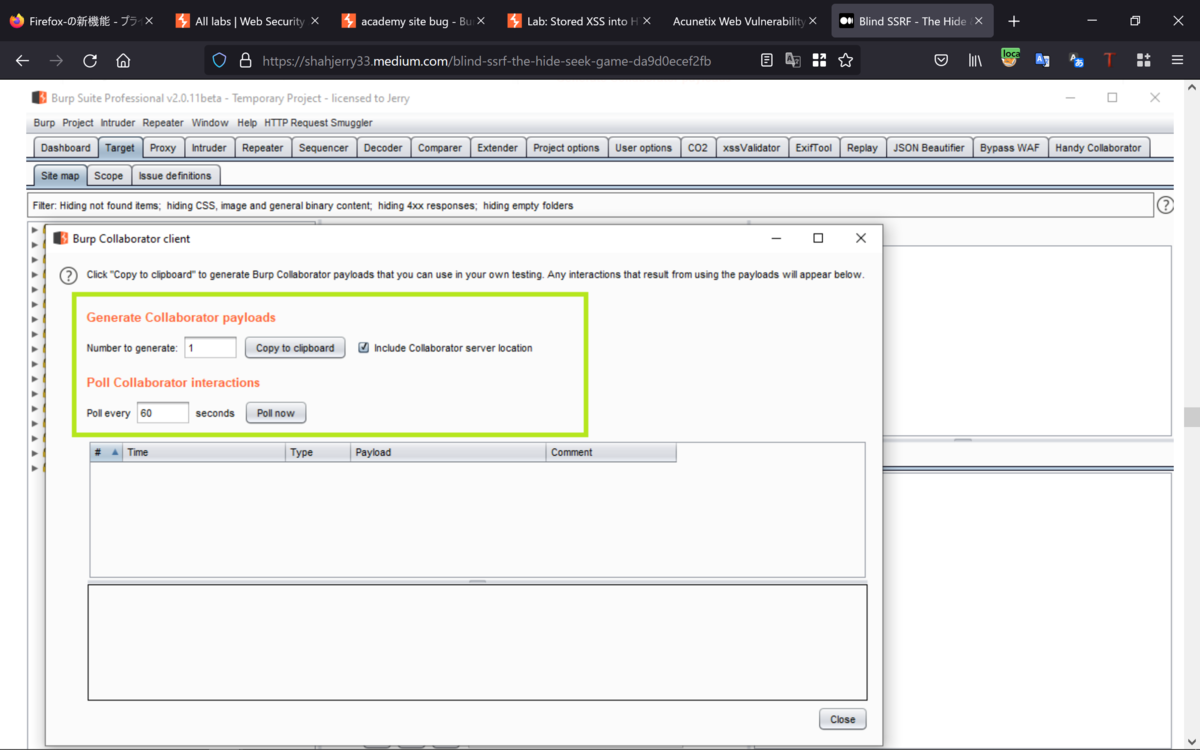Open the Project options tab
This screenshot has height=750, width=1200.
pyautogui.click(x=566, y=148)
